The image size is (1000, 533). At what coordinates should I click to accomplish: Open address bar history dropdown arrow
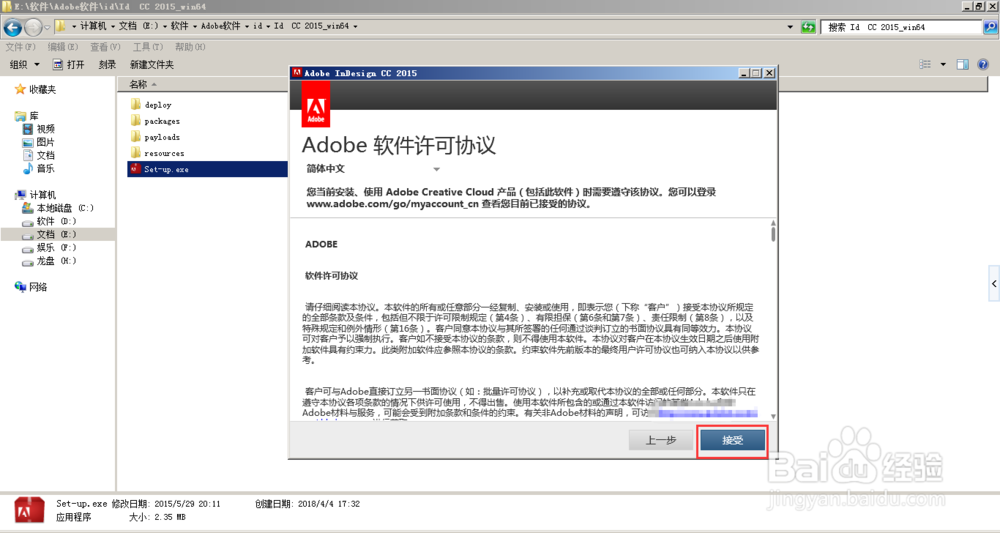(x=790, y=27)
